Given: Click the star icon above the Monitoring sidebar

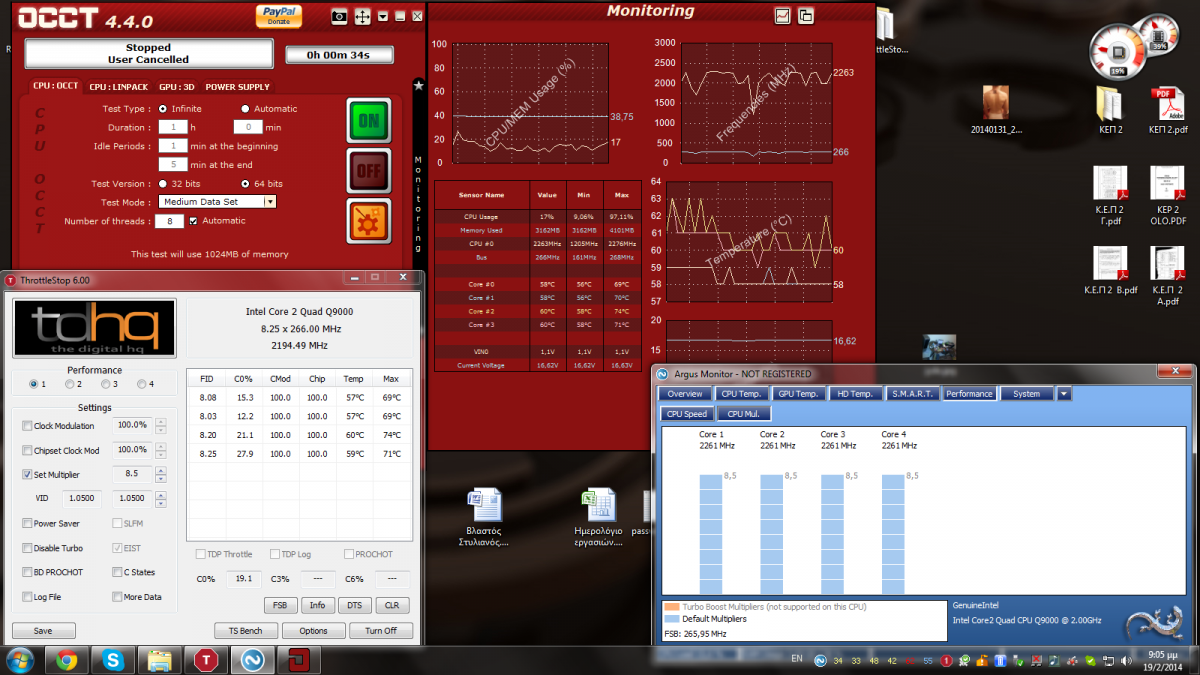Looking at the screenshot, I should (418, 86).
